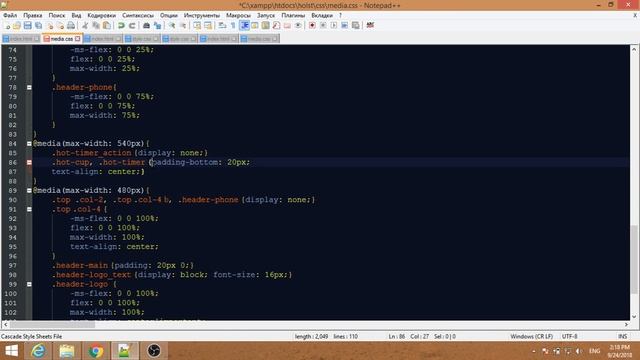The image size is (640, 360).
Task: Click the Open file toolbar icon
Action: 17,26
